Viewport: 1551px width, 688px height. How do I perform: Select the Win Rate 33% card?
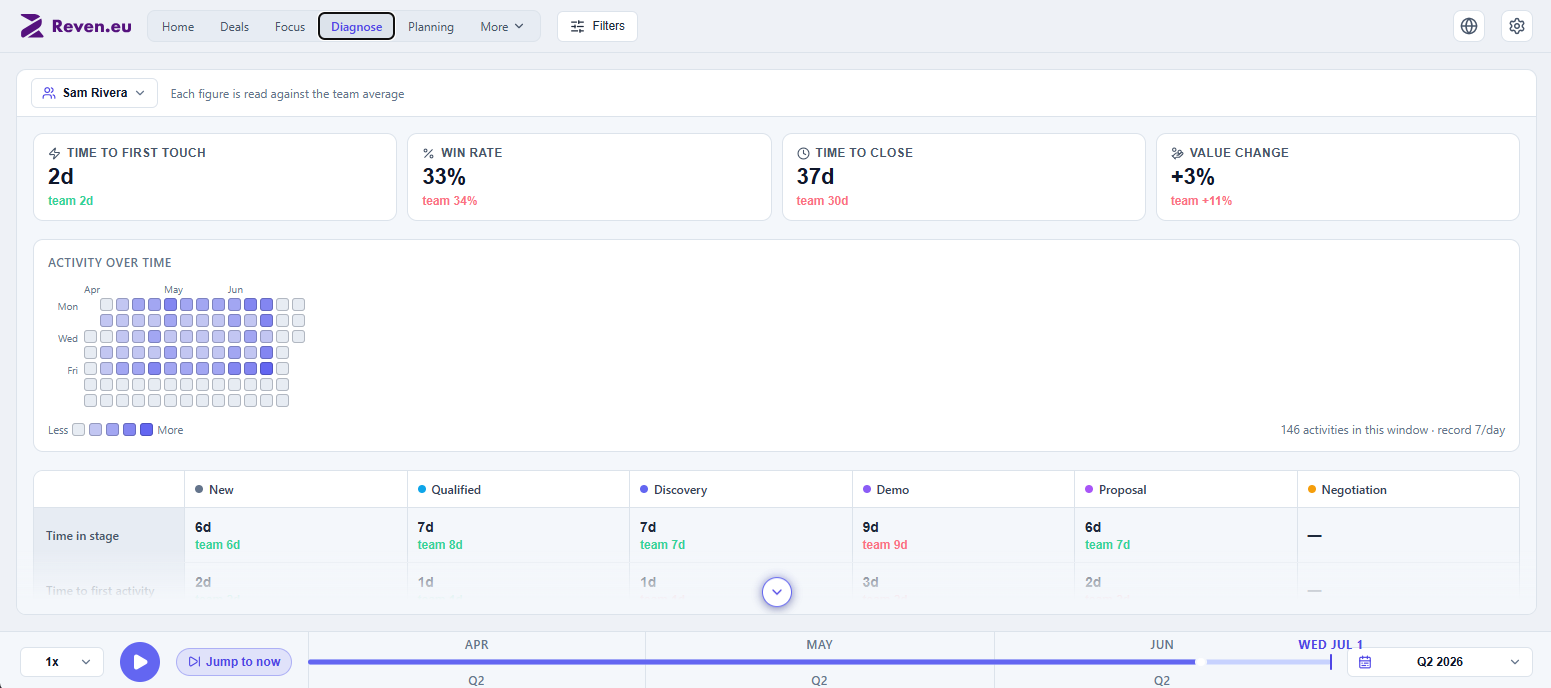589,177
